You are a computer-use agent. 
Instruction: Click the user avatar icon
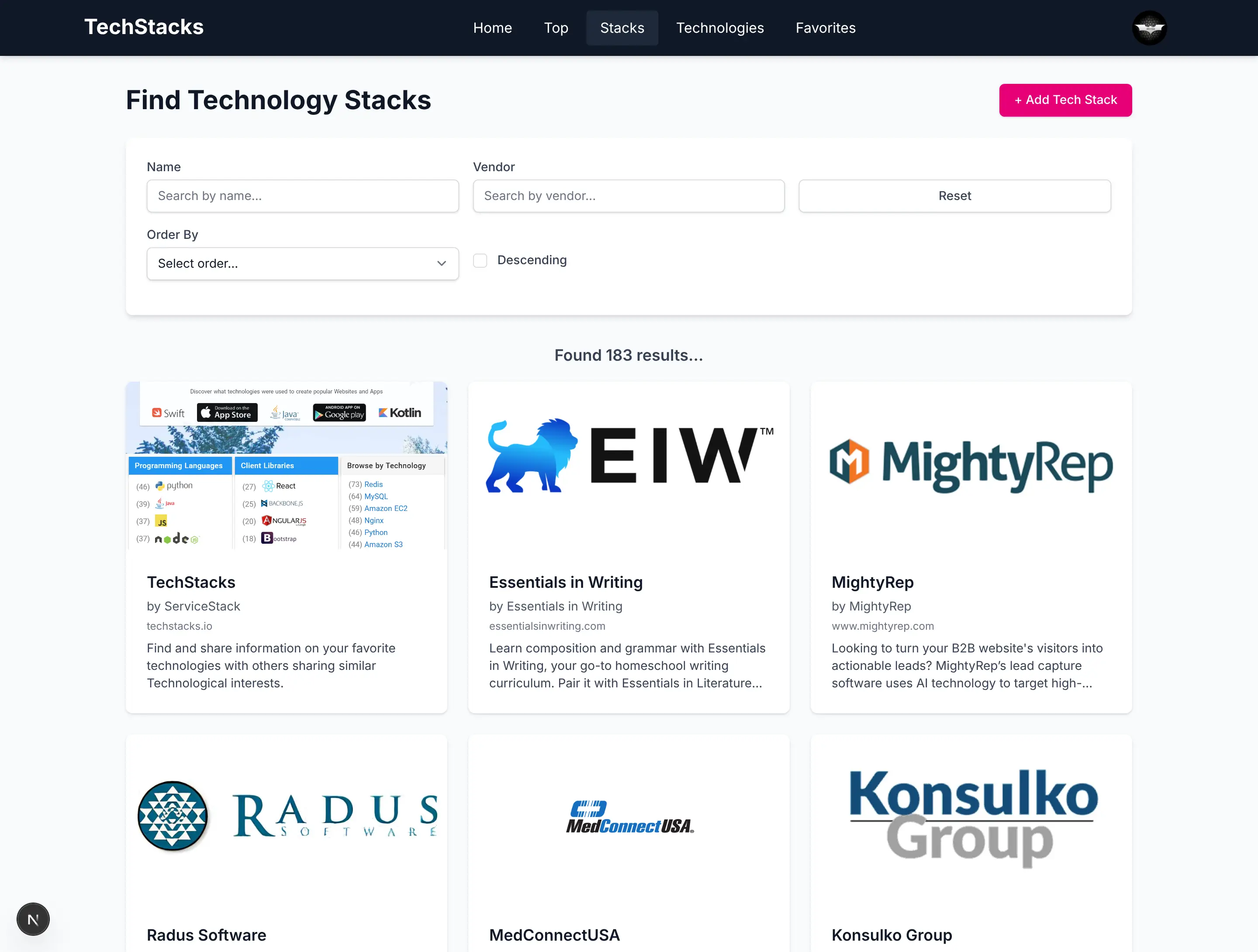click(1149, 28)
